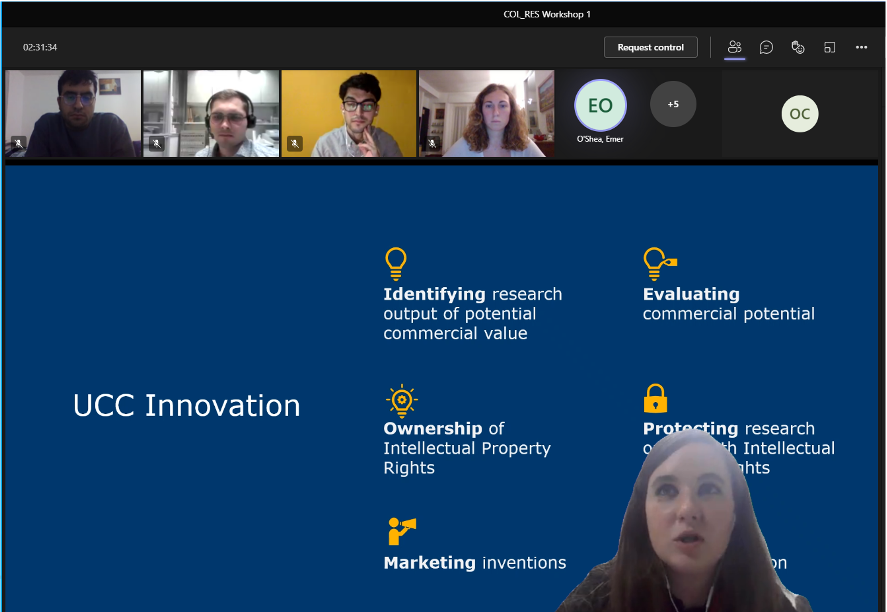
Task: Open the reactions and raise hand icon
Action: [x=798, y=48]
